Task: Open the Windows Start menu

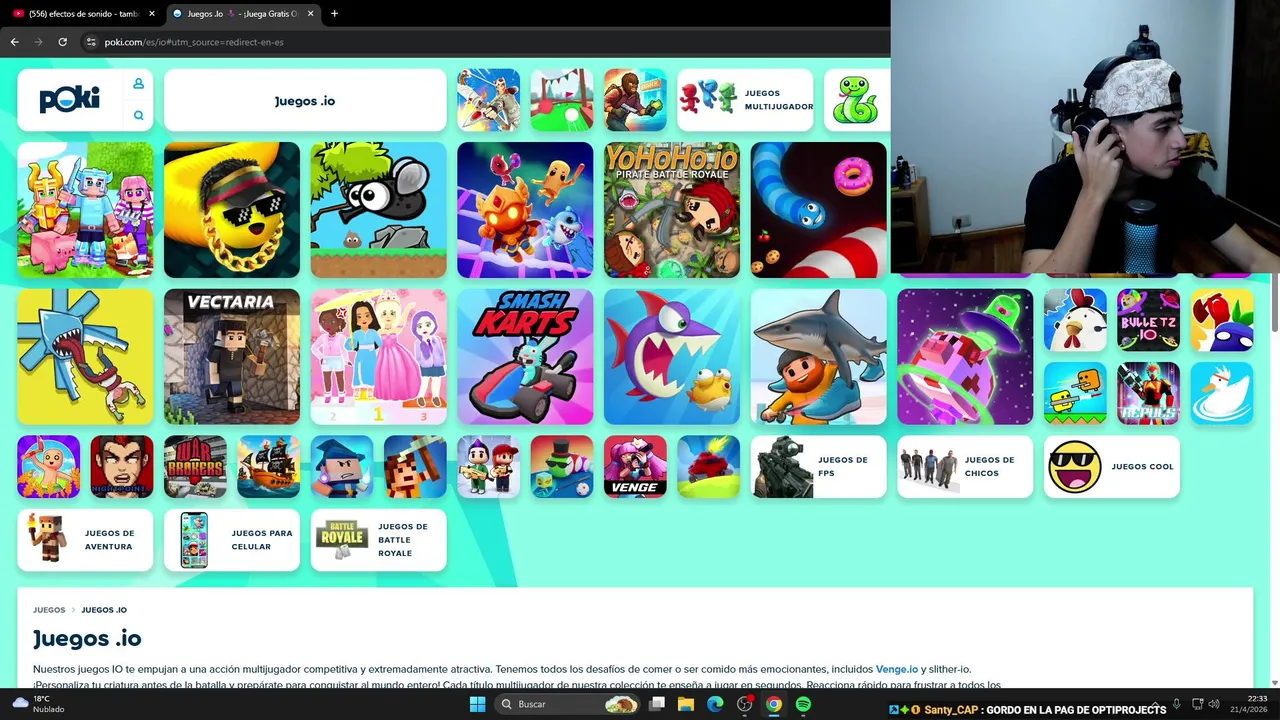Action: tap(477, 704)
